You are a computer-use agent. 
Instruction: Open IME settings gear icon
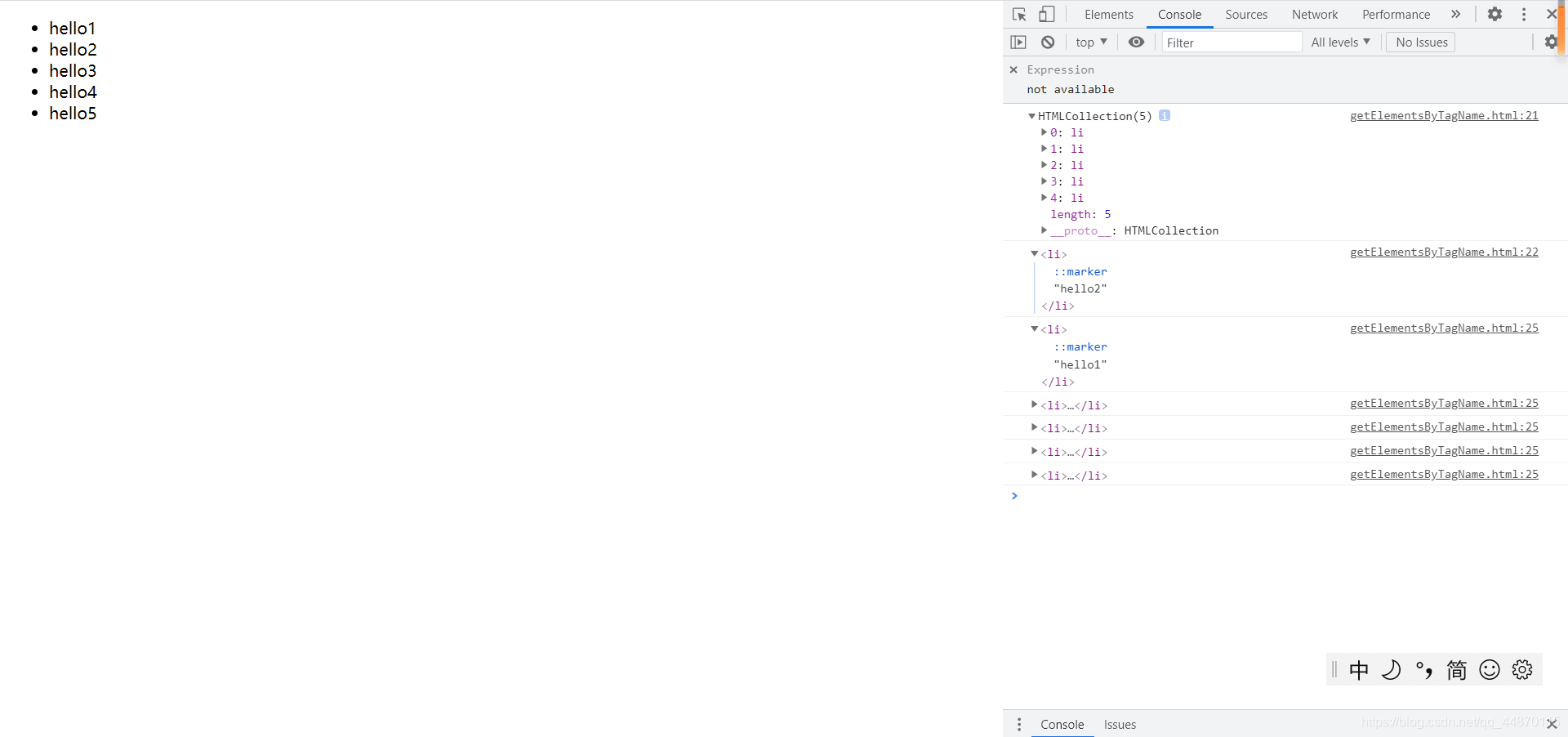(1522, 670)
